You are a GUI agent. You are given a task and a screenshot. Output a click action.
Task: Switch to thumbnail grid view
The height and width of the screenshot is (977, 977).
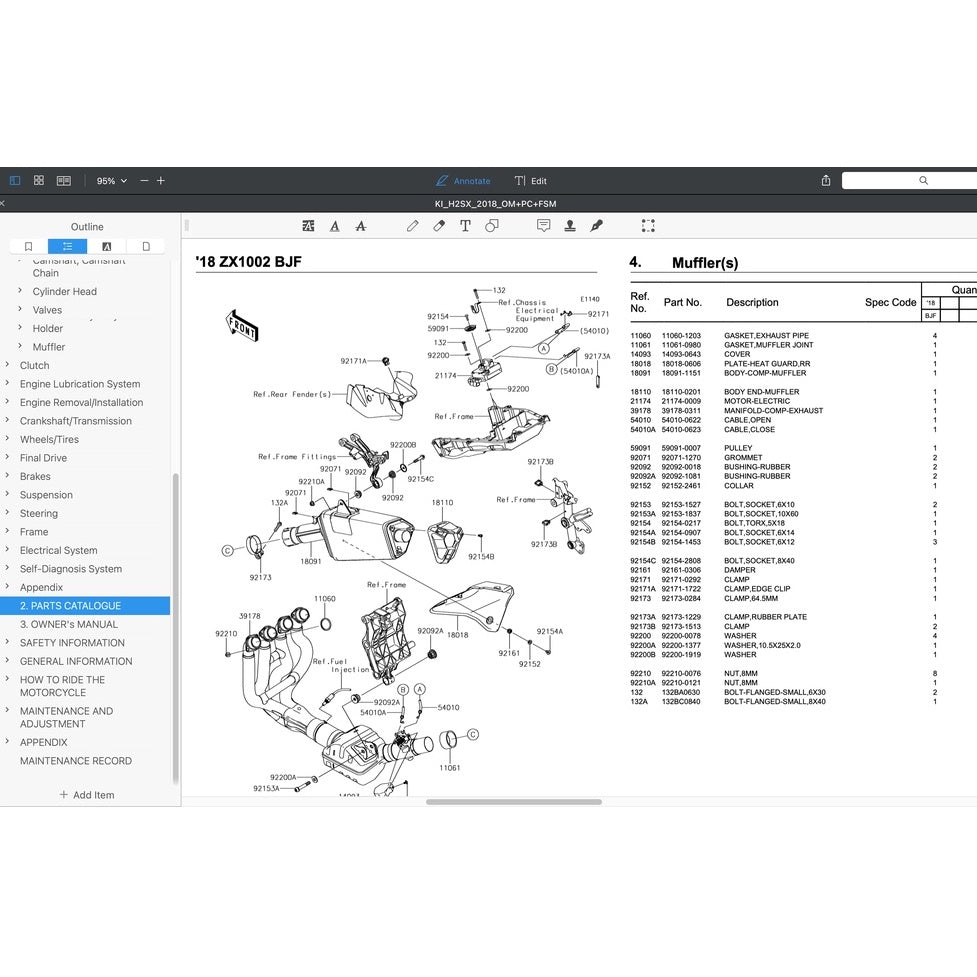(x=38, y=181)
